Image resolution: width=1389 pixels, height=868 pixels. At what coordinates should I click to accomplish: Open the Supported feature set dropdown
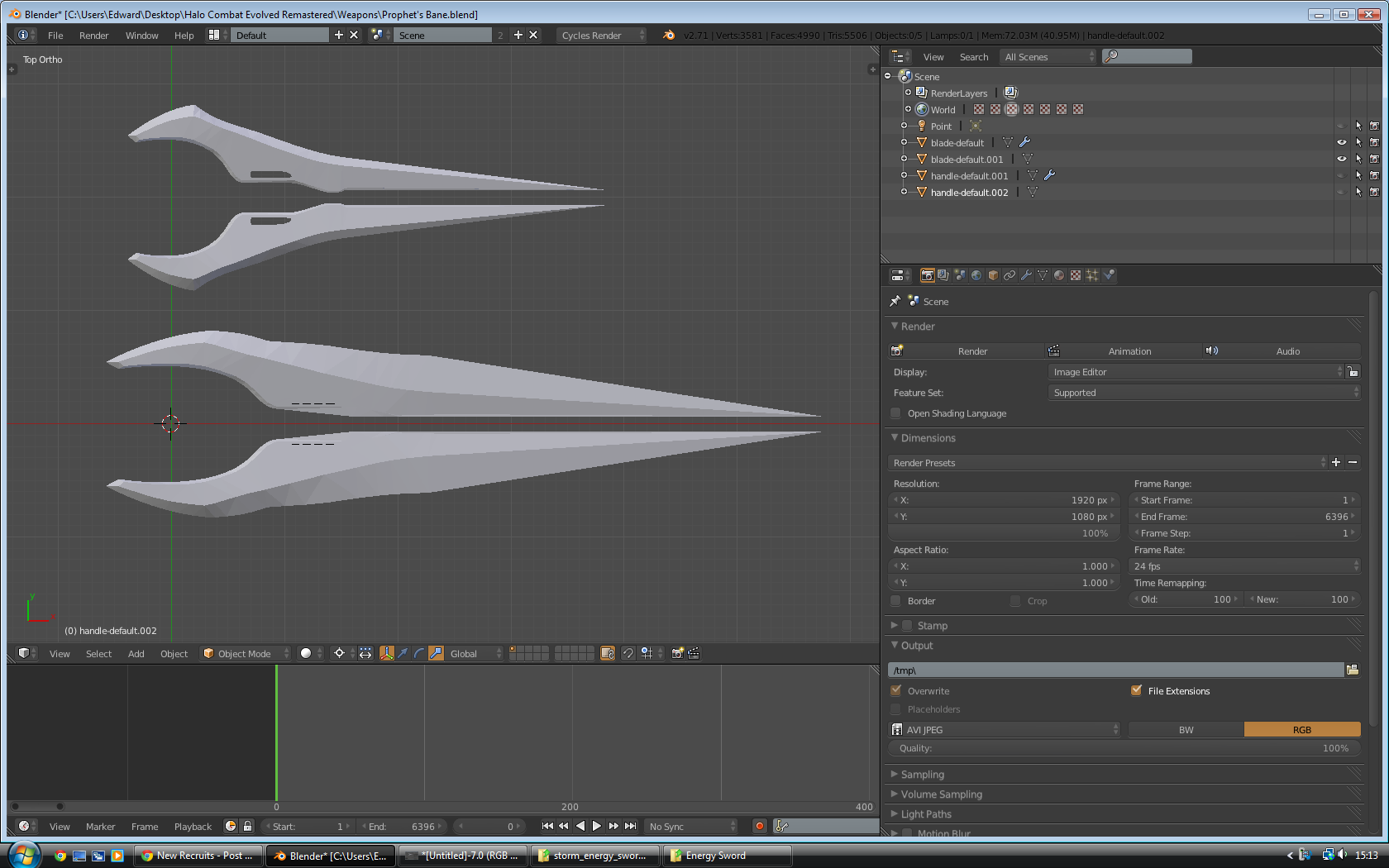tap(1204, 393)
